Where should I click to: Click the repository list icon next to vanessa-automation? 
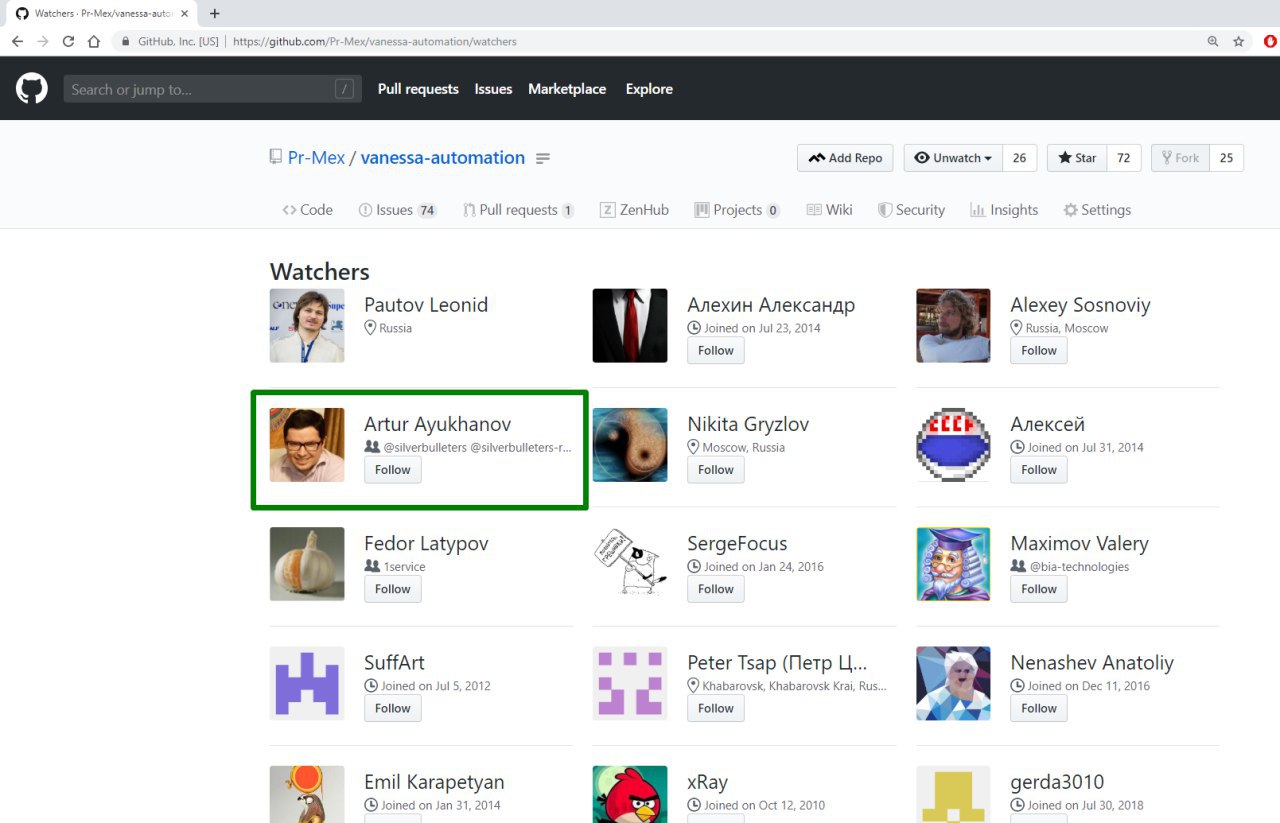click(543, 158)
